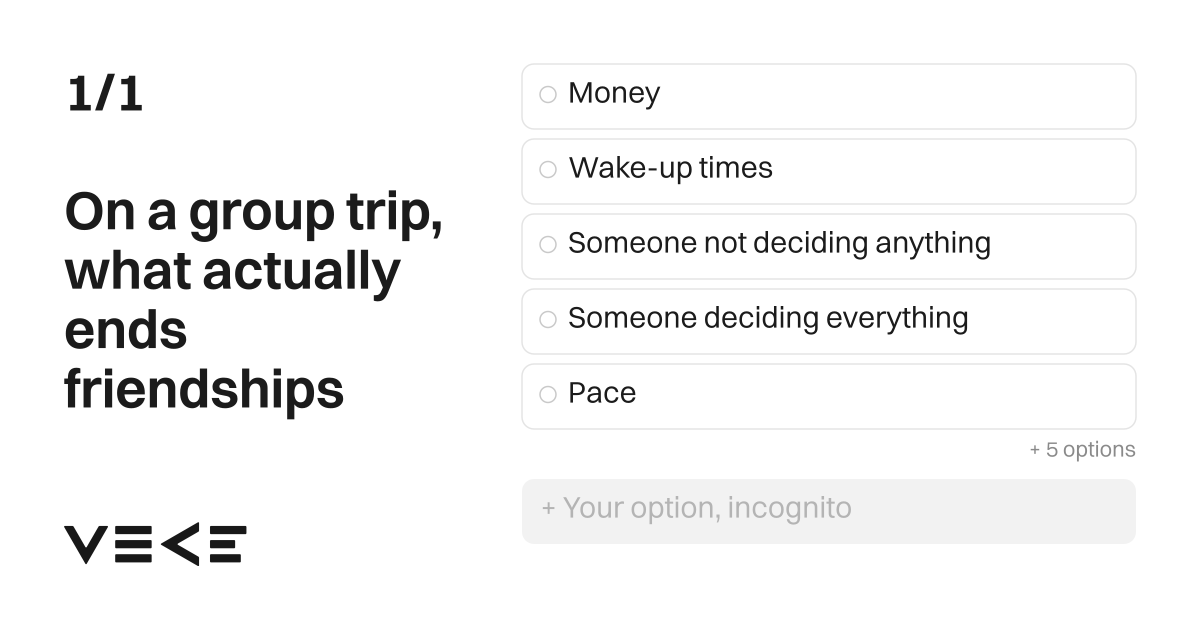Mark the Pace radio button
Screen dimensions: 1200x630
[x=548, y=395]
